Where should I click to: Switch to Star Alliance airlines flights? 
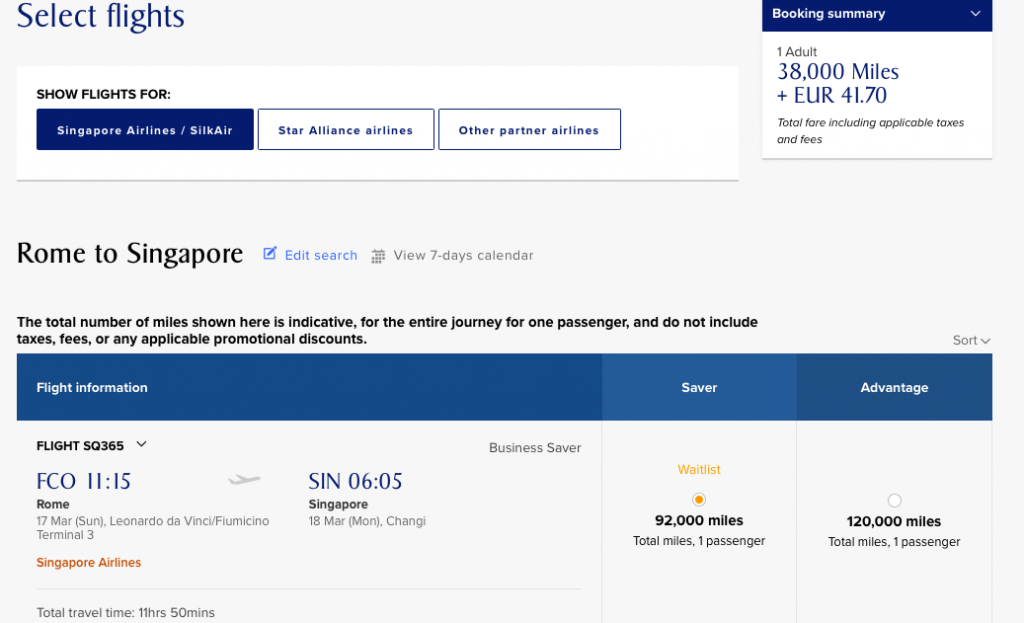coord(346,130)
